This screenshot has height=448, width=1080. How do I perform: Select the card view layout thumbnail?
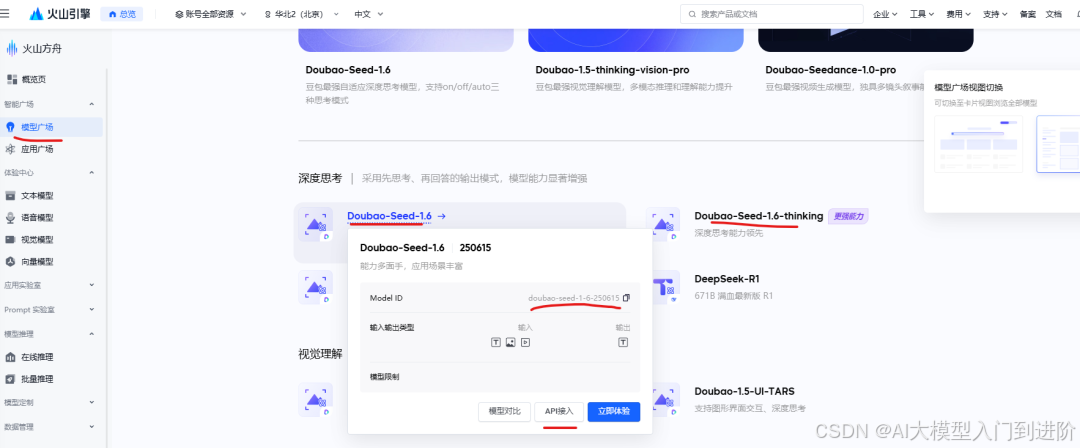pyautogui.click(x=979, y=143)
